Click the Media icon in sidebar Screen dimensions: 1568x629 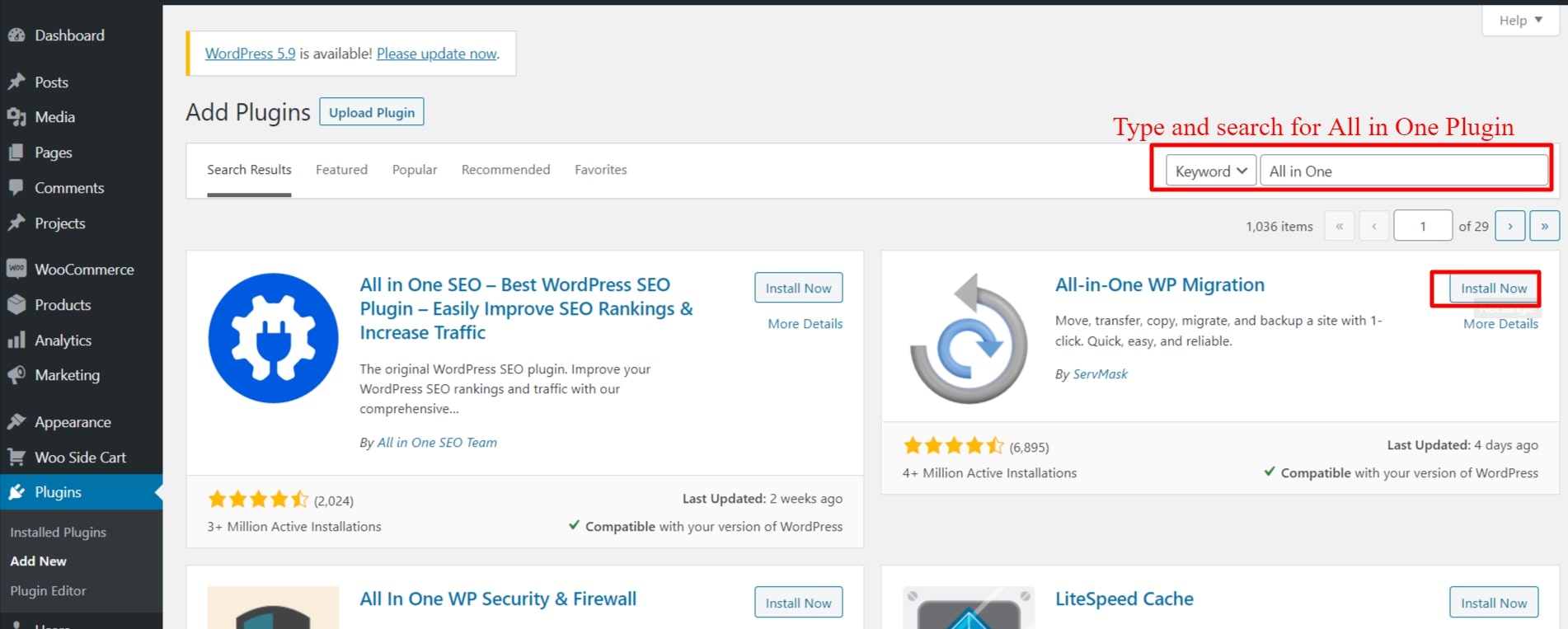[x=16, y=117]
